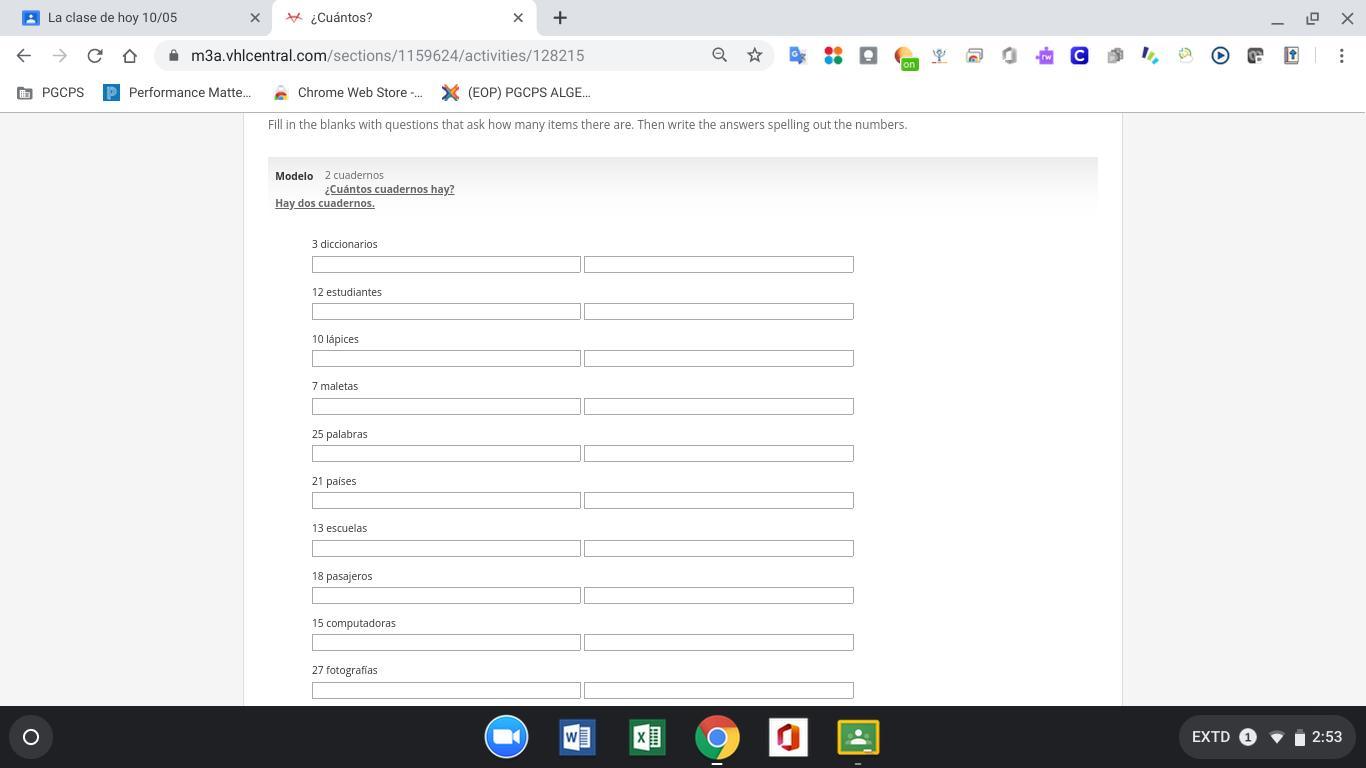Select the '¿Cuántos?' tab
The height and width of the screenshot is (768, 1366).
coord(405,18)
